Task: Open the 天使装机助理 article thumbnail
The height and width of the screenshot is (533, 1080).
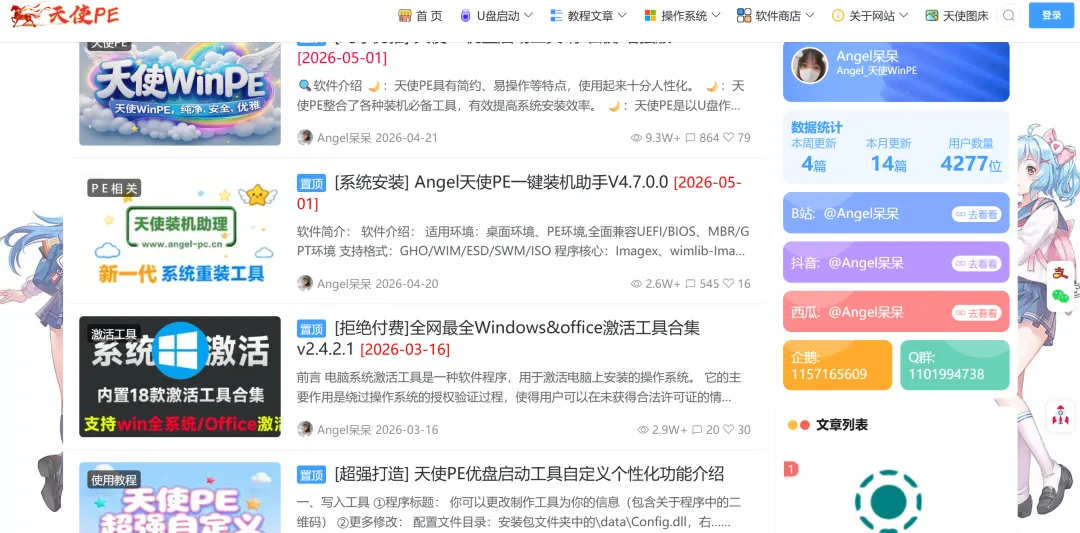Action: [180, 231]
